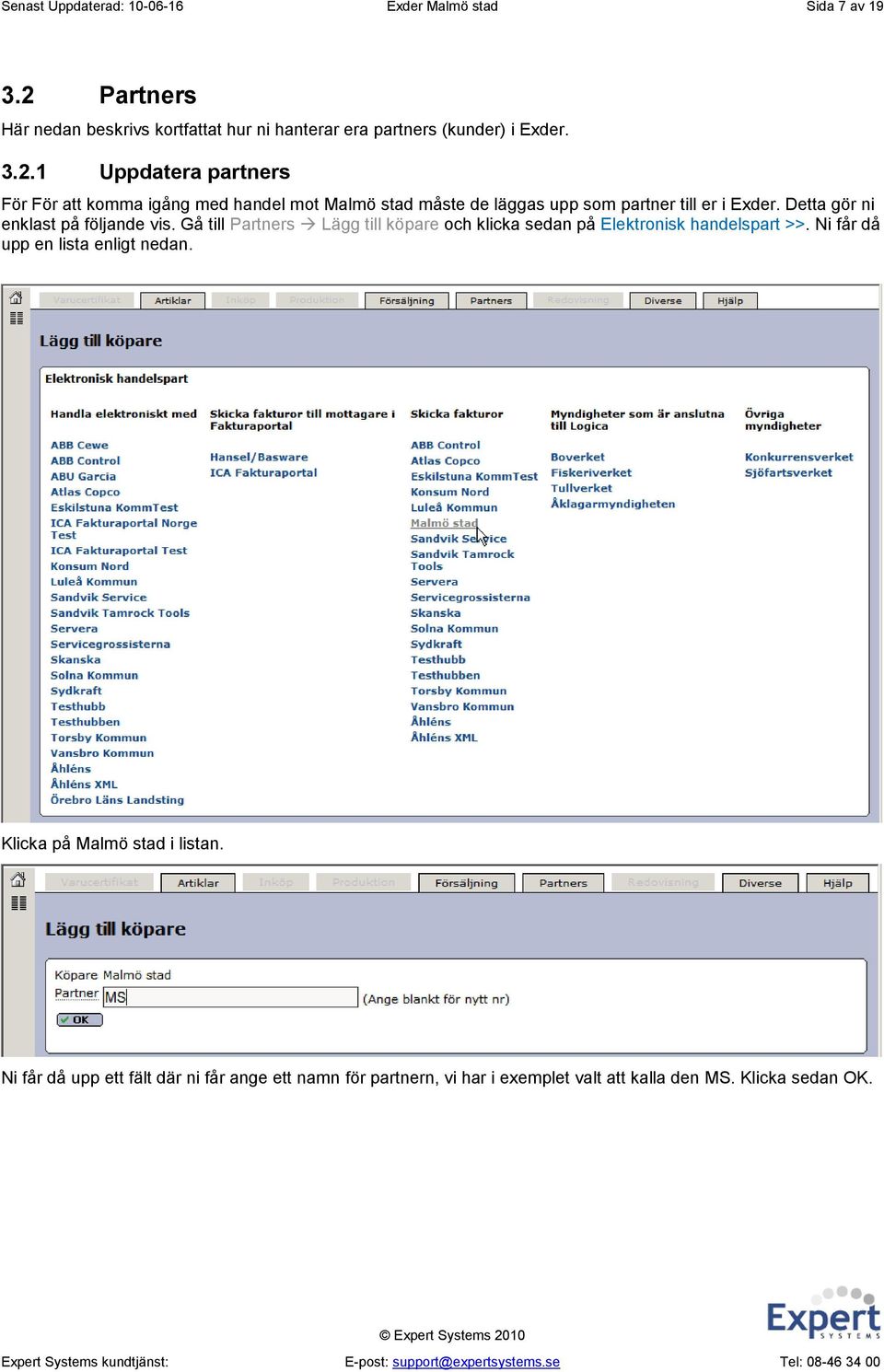Click the list icon beside the Partner field screenshot
This screenshot has height=1372, width=884.
tap(17, 903)
